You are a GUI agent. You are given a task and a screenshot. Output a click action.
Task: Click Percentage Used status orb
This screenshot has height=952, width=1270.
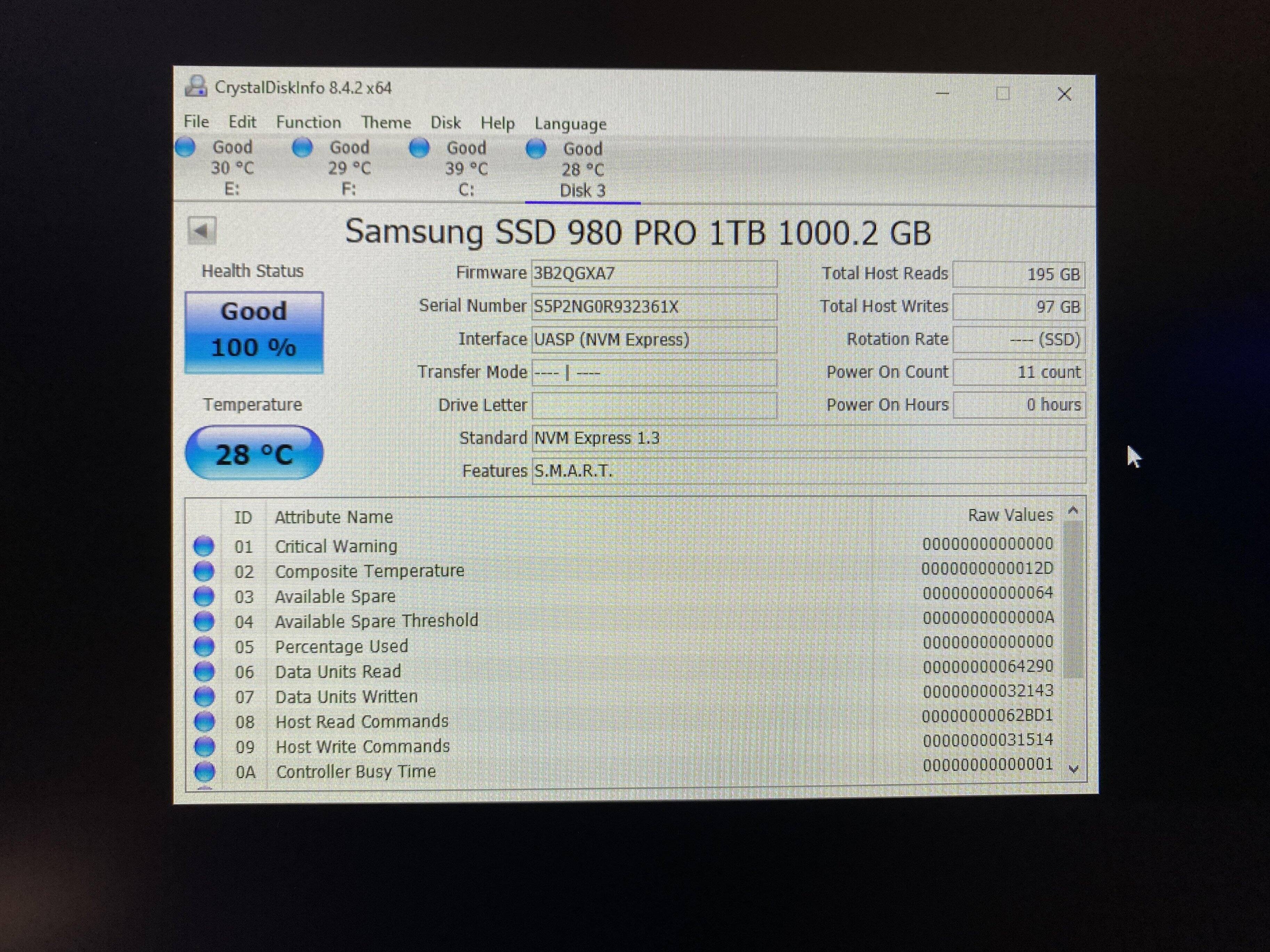[204, 646]
